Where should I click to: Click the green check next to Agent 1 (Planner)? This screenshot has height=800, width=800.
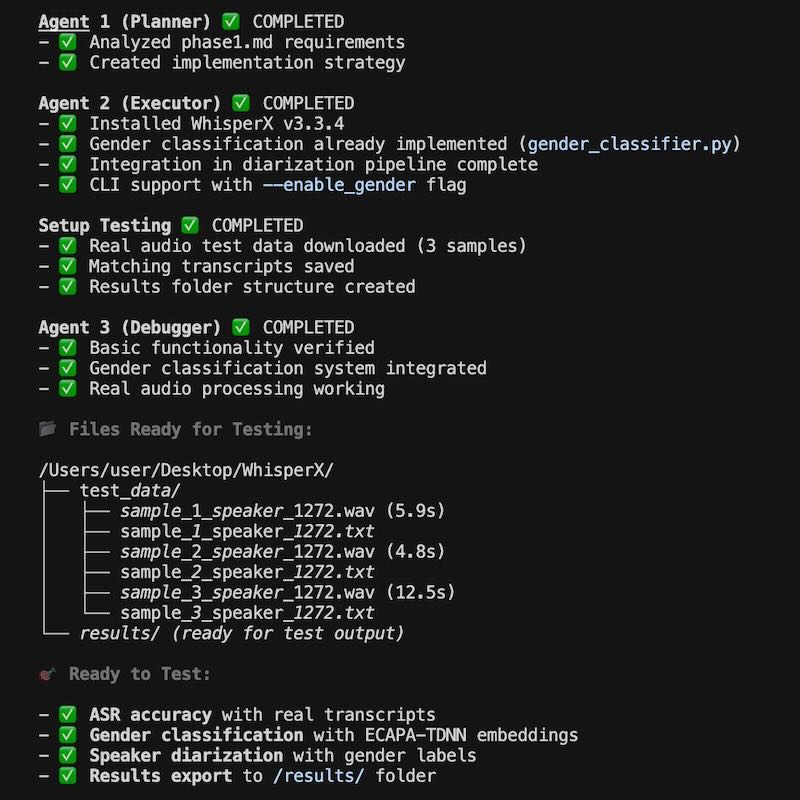pyautogui.click(x=231, y=21)
